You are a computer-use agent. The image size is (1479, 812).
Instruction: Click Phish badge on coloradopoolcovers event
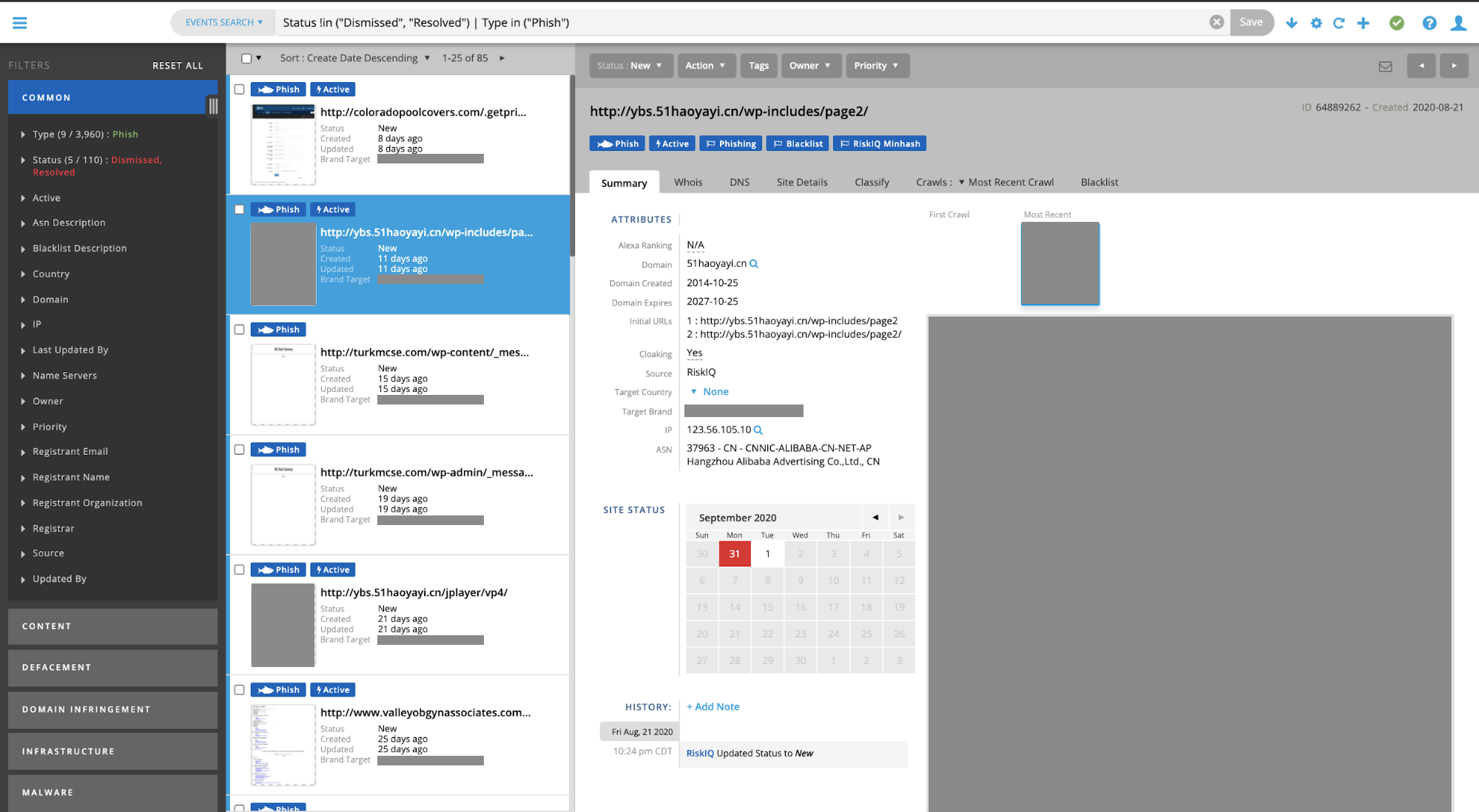pos(278,89)
